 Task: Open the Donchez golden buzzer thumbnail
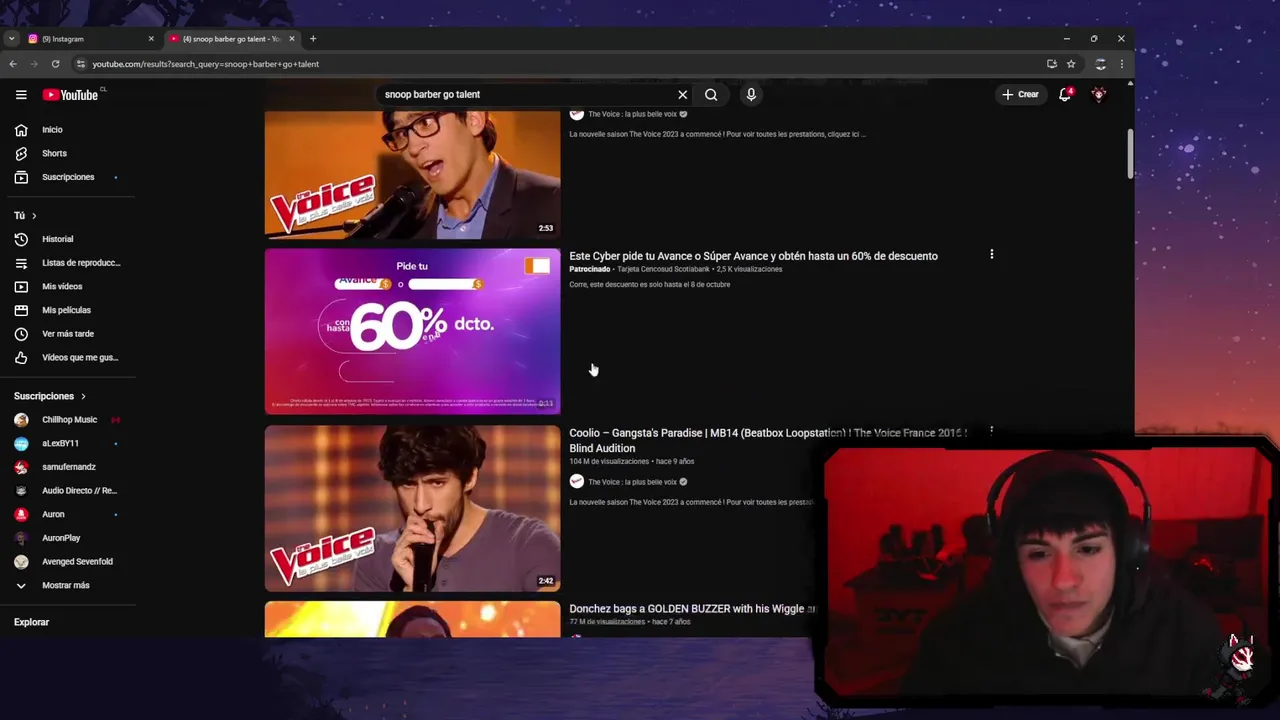412,619
